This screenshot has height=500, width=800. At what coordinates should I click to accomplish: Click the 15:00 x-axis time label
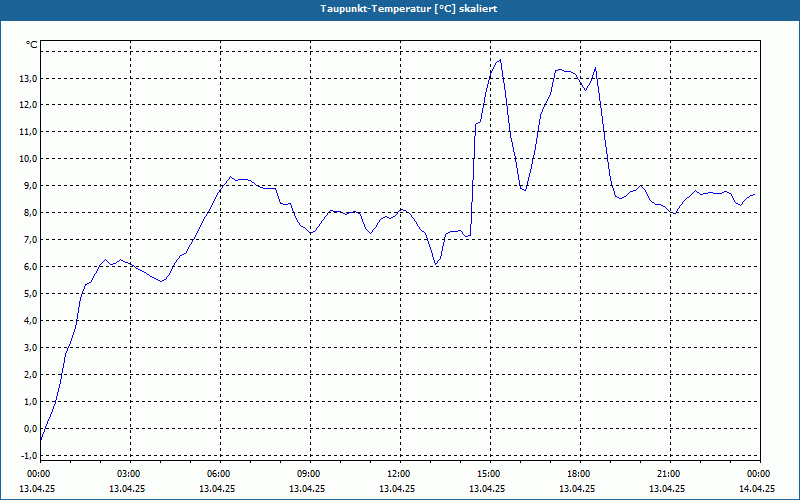[x=489, y=474]
